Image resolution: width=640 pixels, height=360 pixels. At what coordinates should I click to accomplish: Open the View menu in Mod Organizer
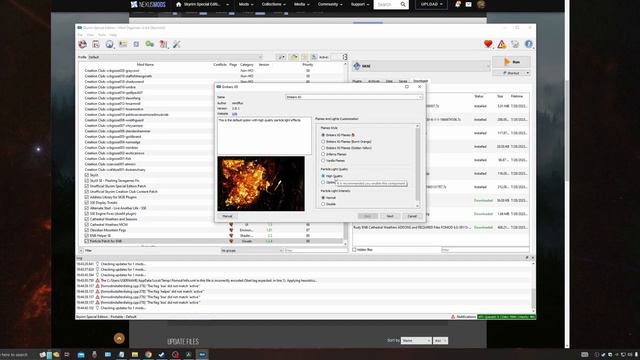point(90,35)
